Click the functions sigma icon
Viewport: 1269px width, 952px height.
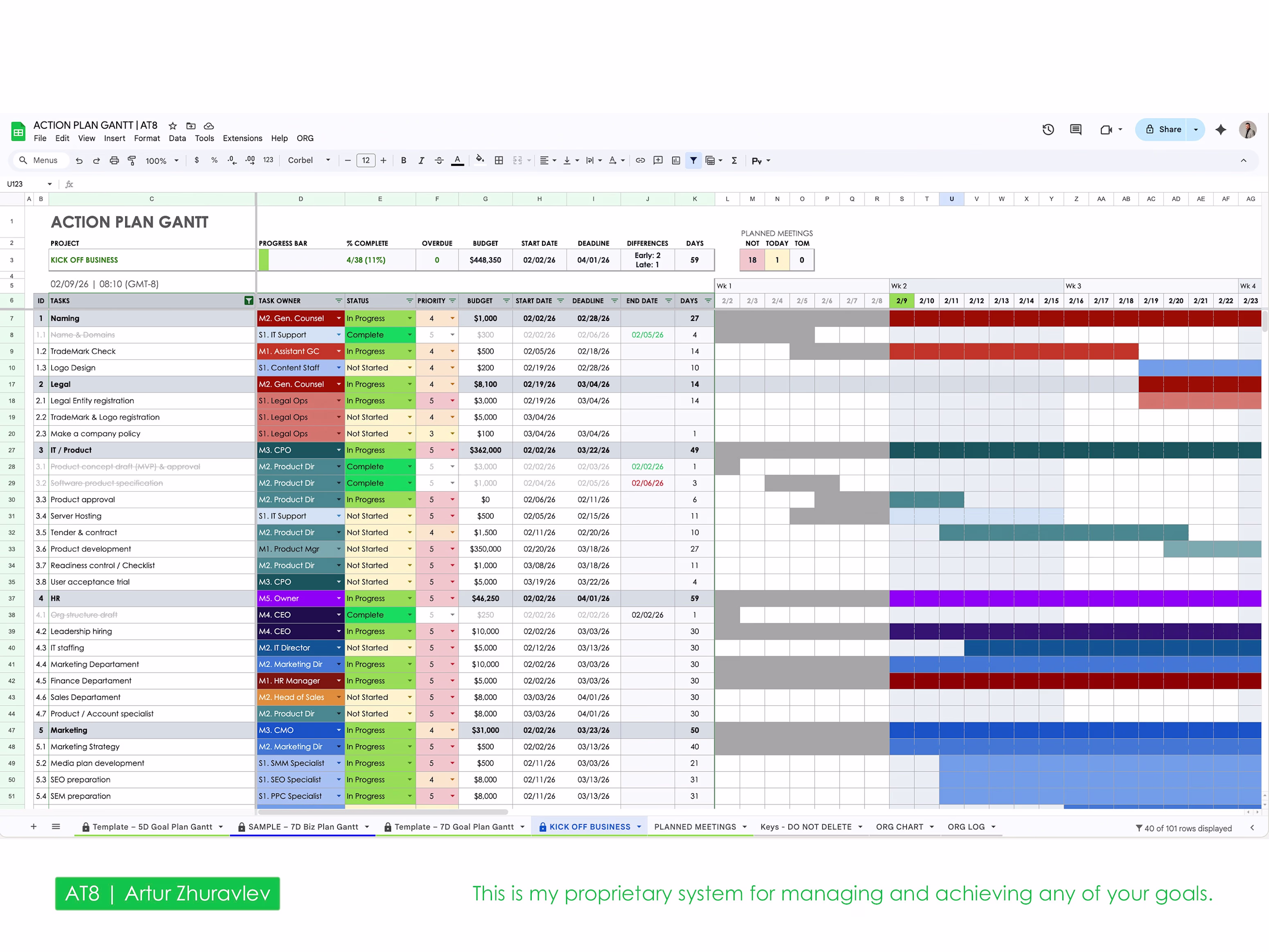point(734,160)
